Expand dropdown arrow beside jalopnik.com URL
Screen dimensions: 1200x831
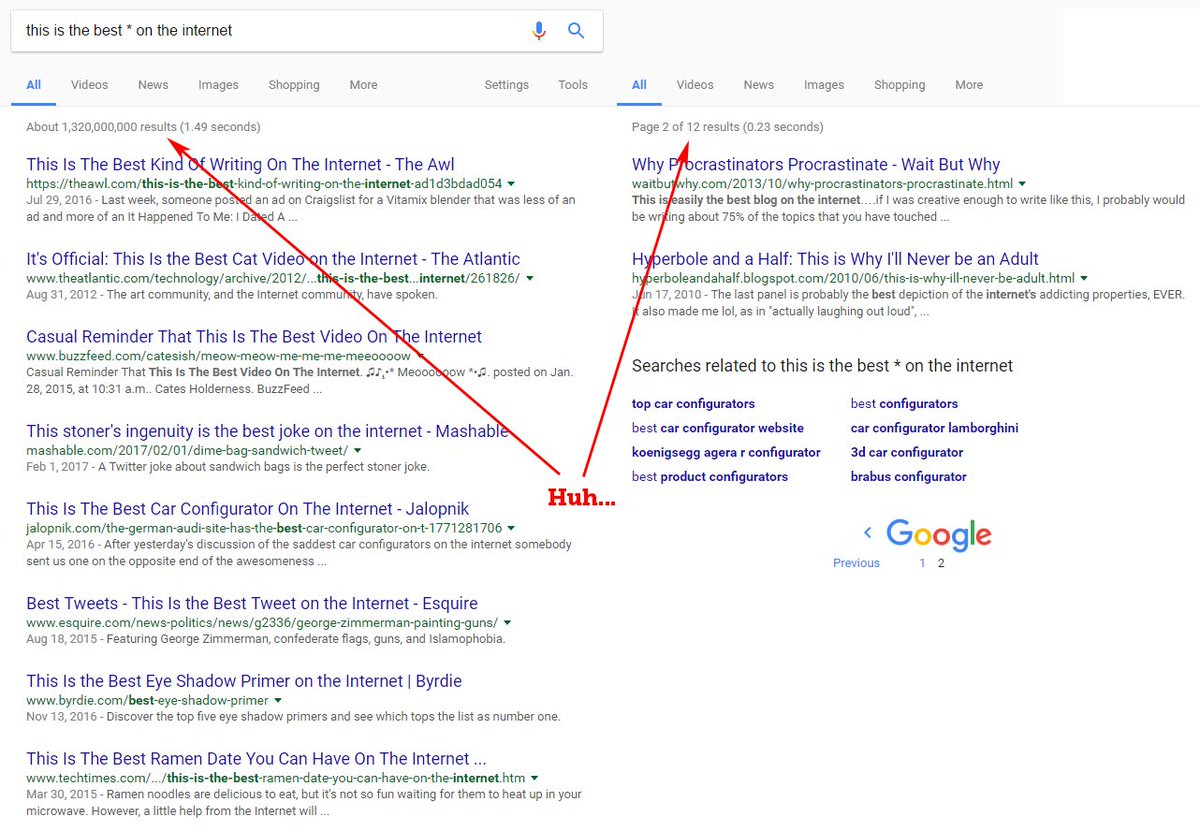tap(511, 528)
